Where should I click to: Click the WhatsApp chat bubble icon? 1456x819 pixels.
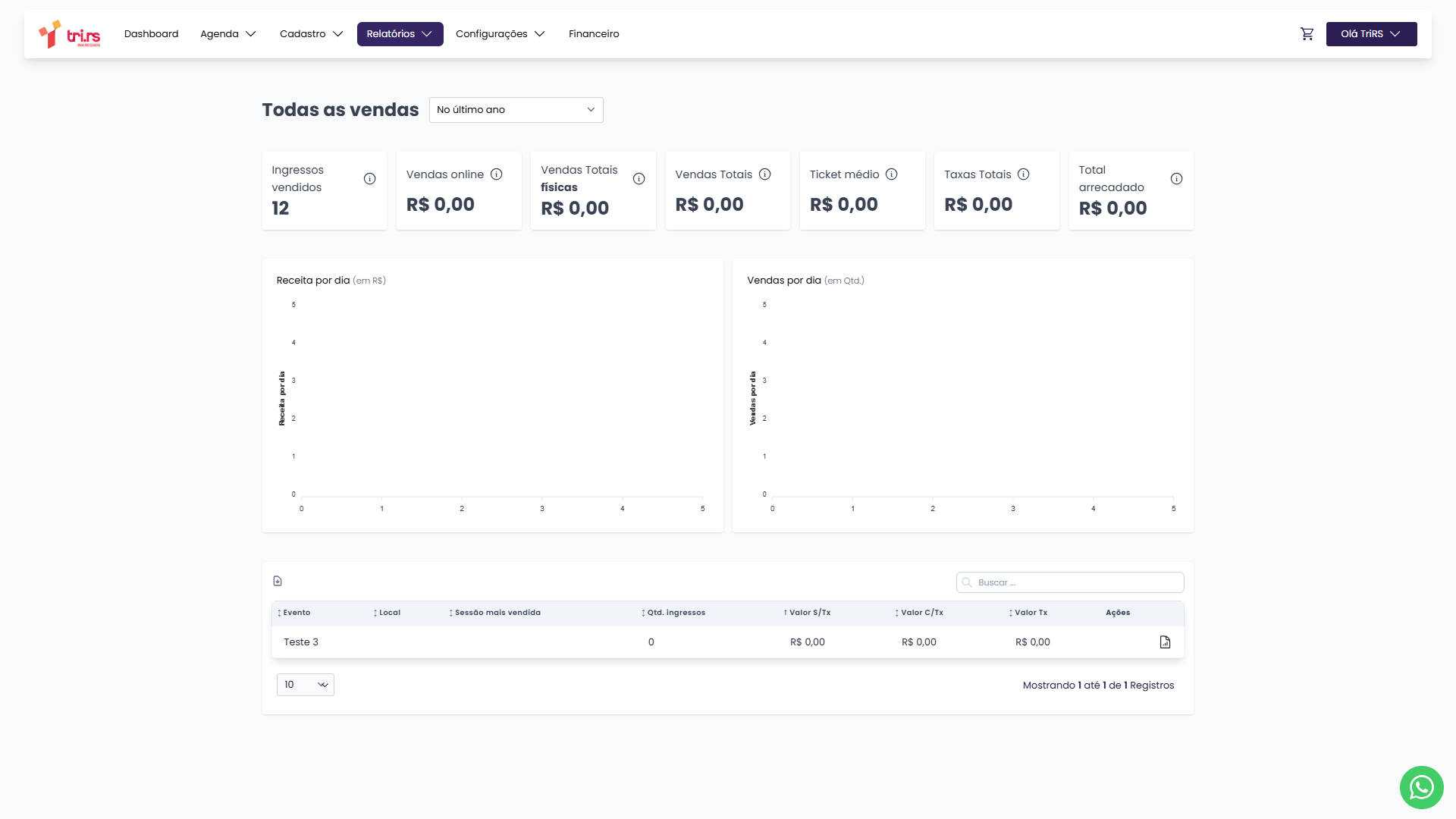coord(1421,787)
